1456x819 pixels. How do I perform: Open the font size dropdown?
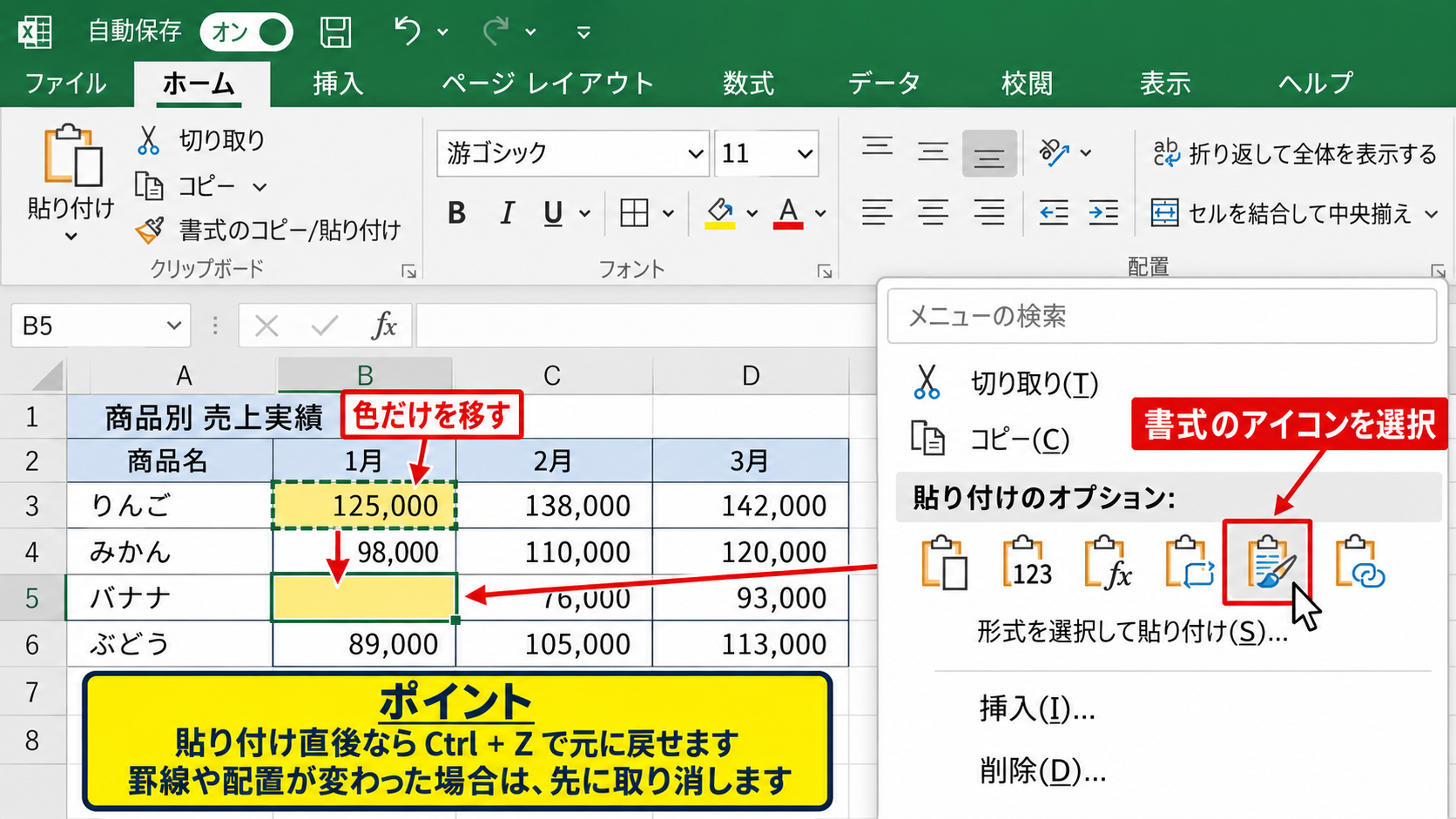pyautogui.click(x=806, y=154)
